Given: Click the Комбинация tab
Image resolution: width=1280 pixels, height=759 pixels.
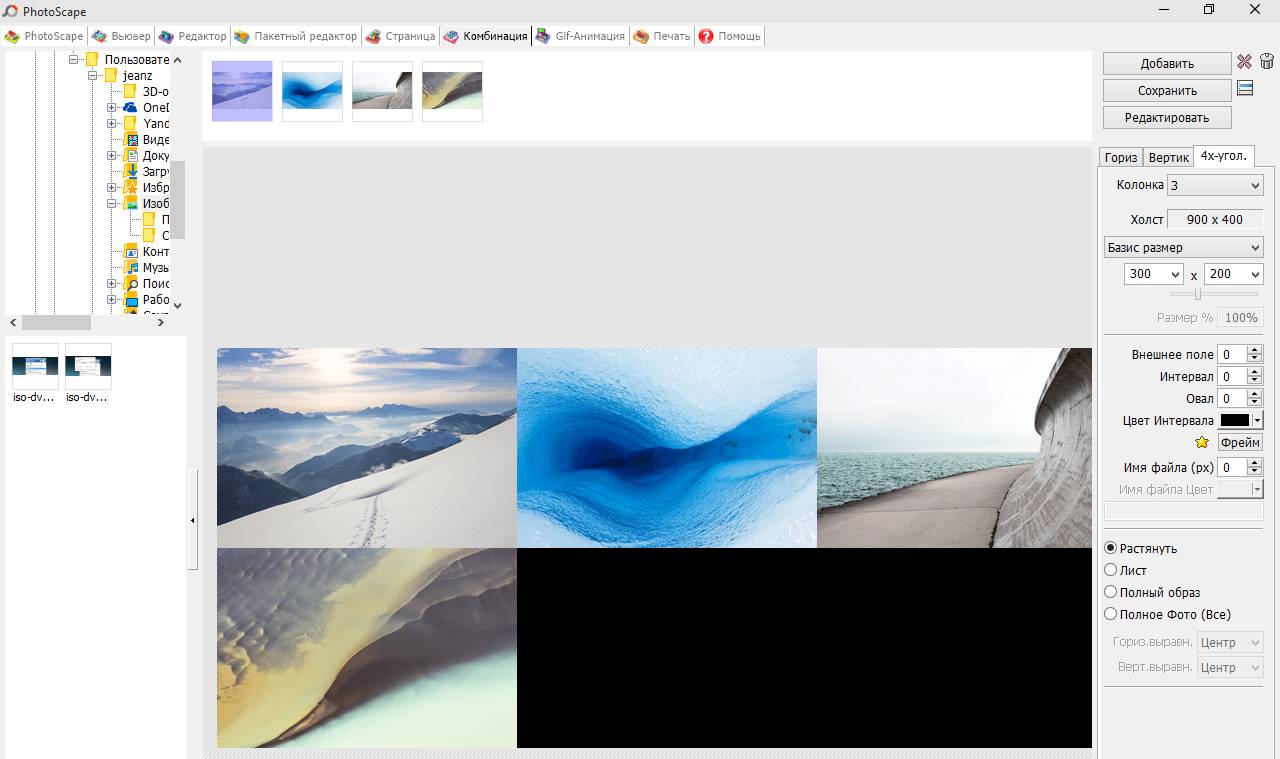Looking at the screenshot, I should (x=485, y=36).
